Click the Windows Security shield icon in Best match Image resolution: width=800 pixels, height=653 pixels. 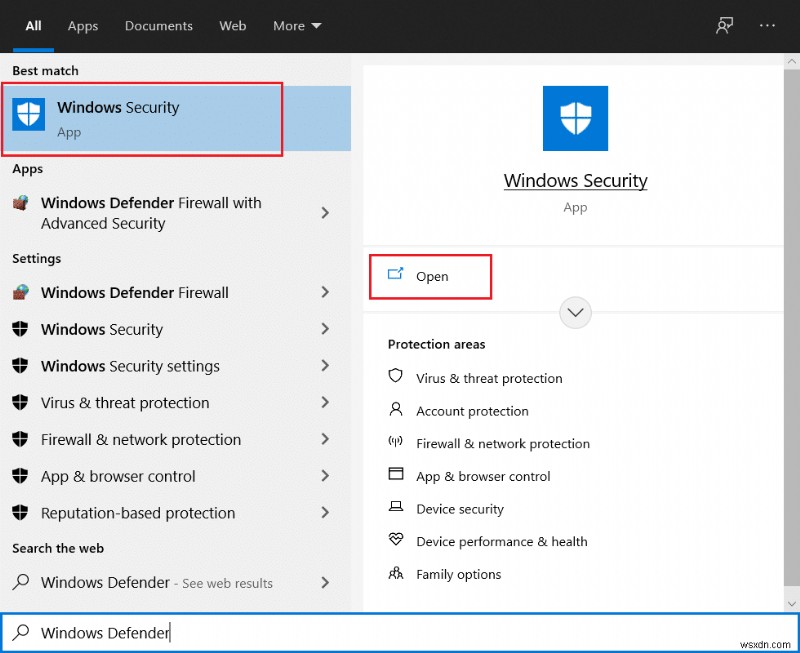[29, 115]
